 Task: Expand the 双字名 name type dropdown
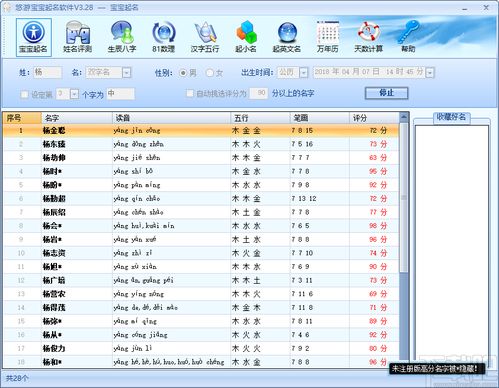[126, 73]
